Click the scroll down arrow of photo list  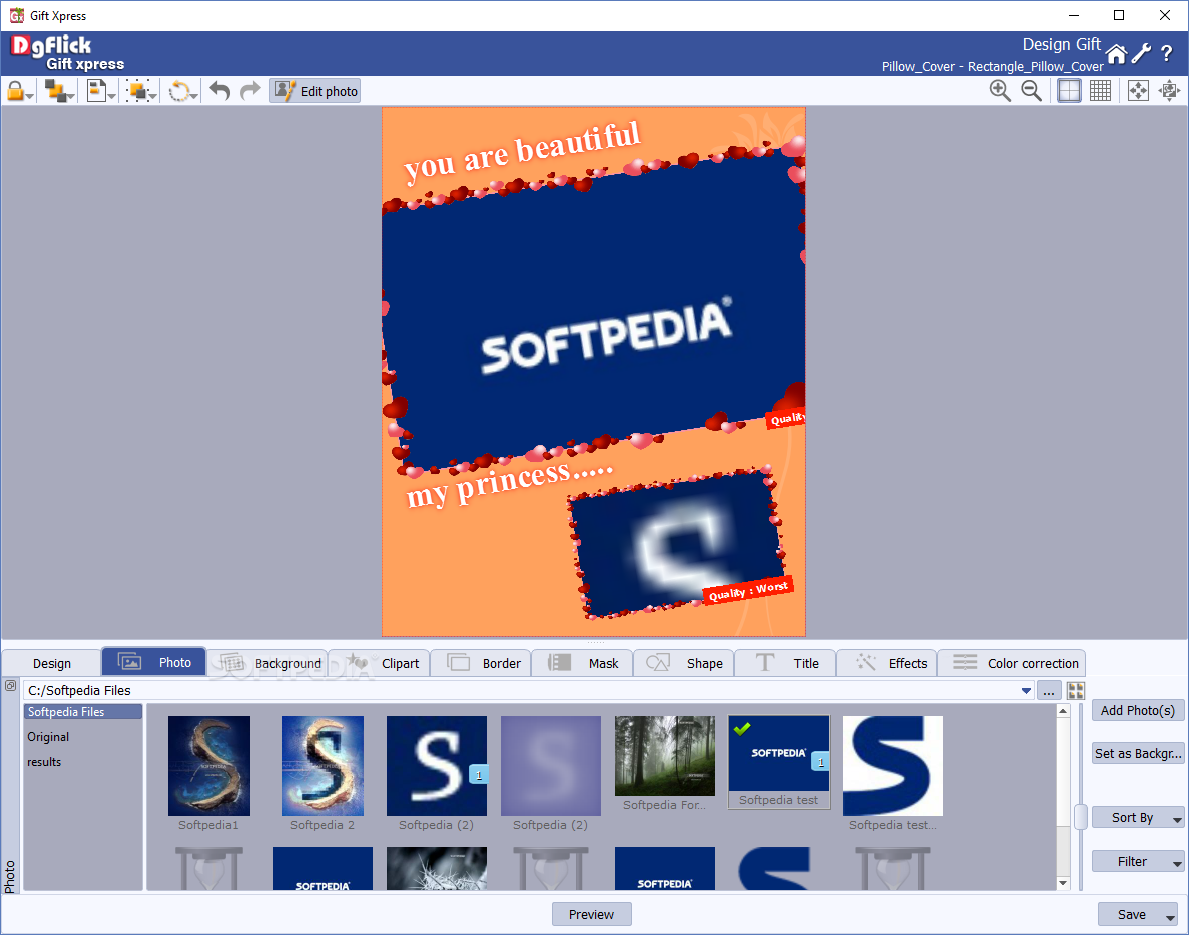1063,883
